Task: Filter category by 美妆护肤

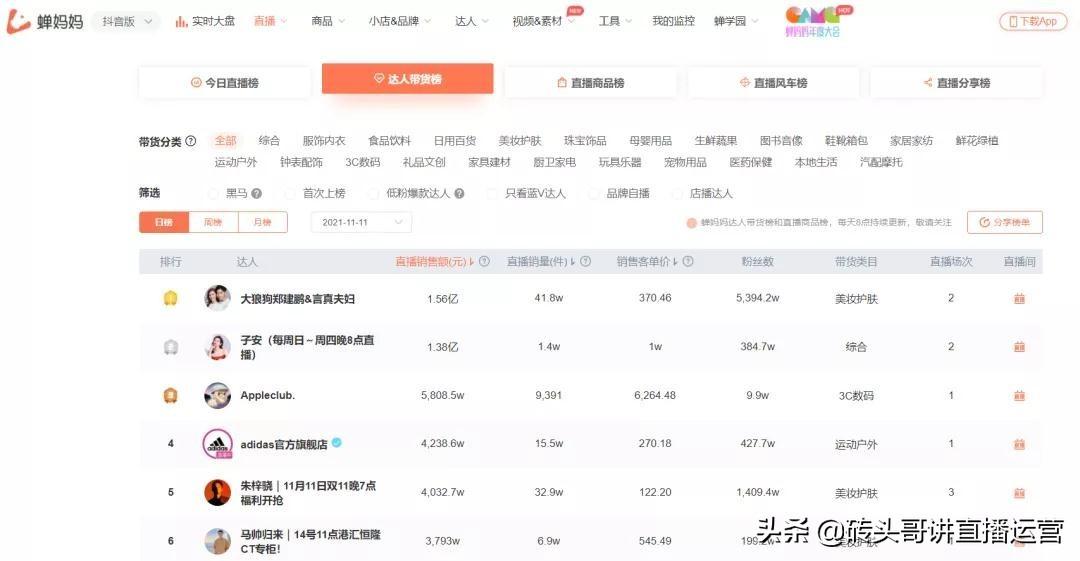Action: tap(520, 141)
